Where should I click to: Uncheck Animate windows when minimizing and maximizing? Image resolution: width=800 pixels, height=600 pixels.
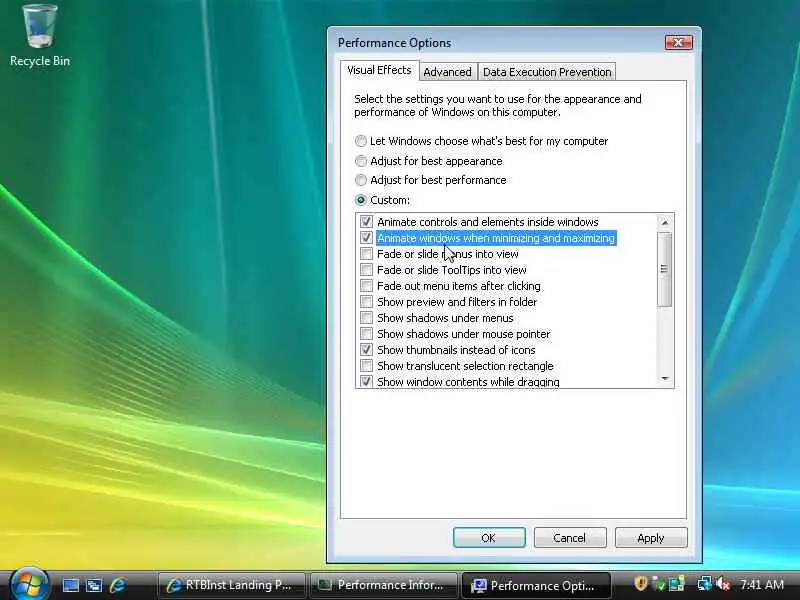tap(366, 238)
